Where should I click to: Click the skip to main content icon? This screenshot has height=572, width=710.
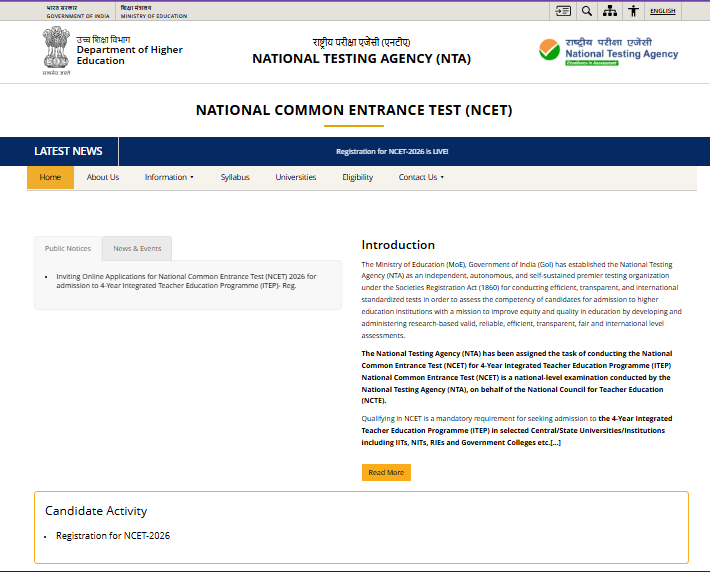563,11
